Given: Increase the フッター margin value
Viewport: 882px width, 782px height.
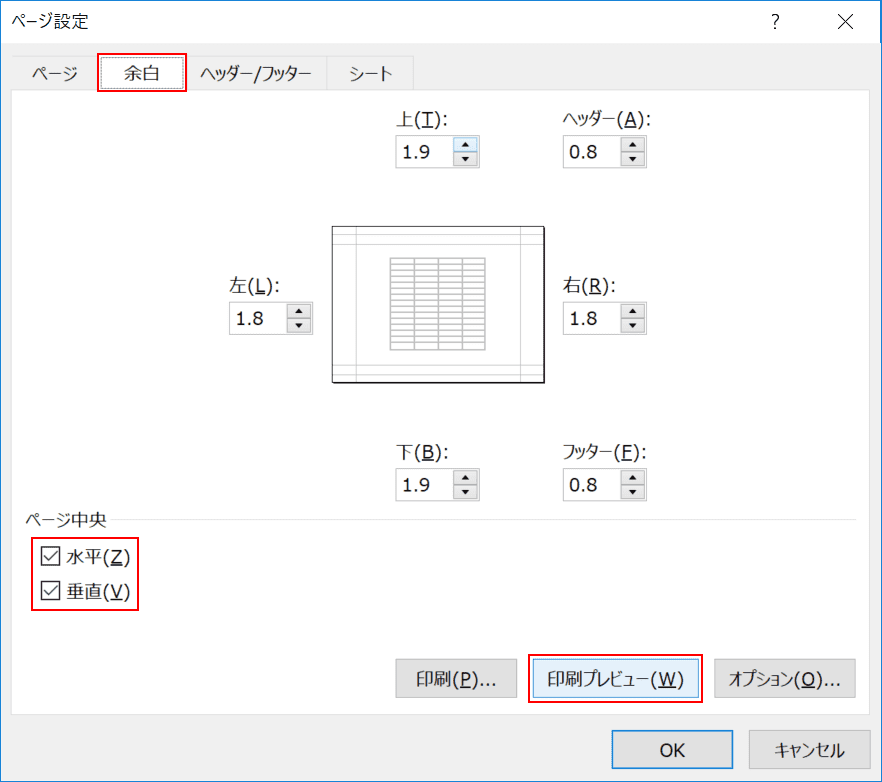Looking at the screenshot, I should (632, 478).
